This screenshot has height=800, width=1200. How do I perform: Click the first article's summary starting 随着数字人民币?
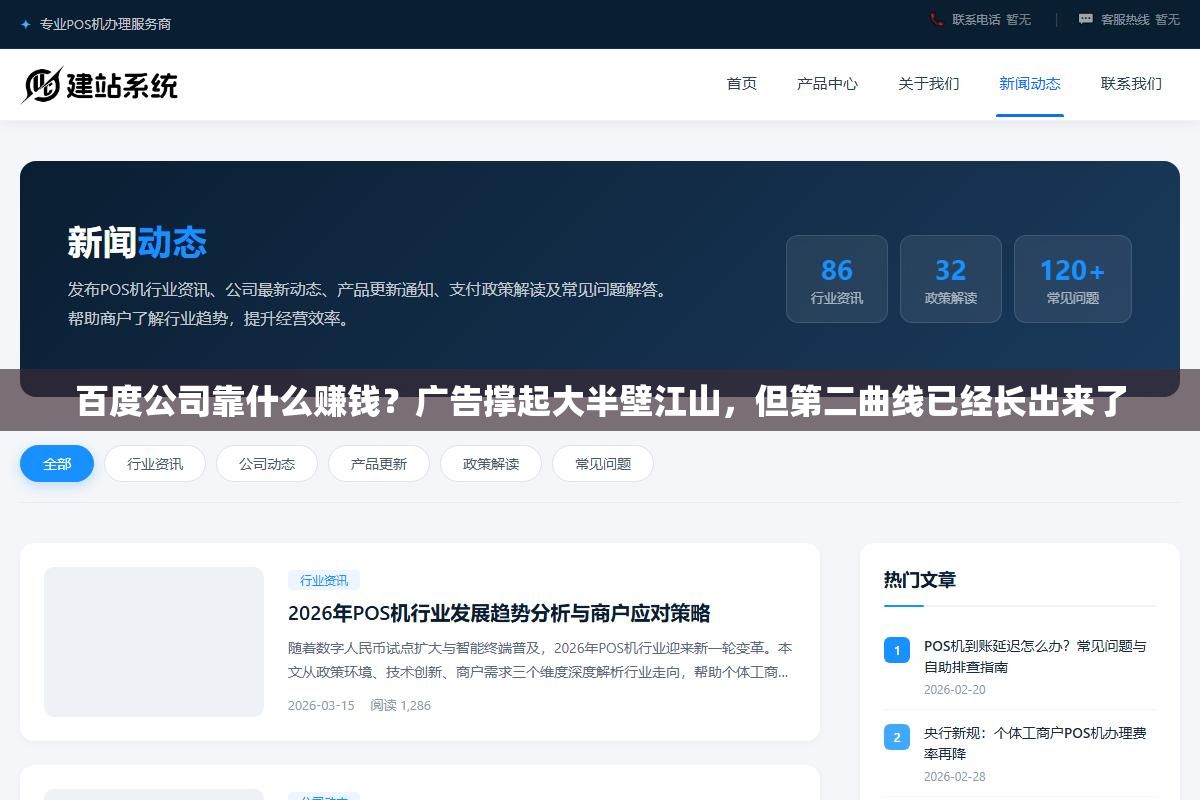point(540,660)
